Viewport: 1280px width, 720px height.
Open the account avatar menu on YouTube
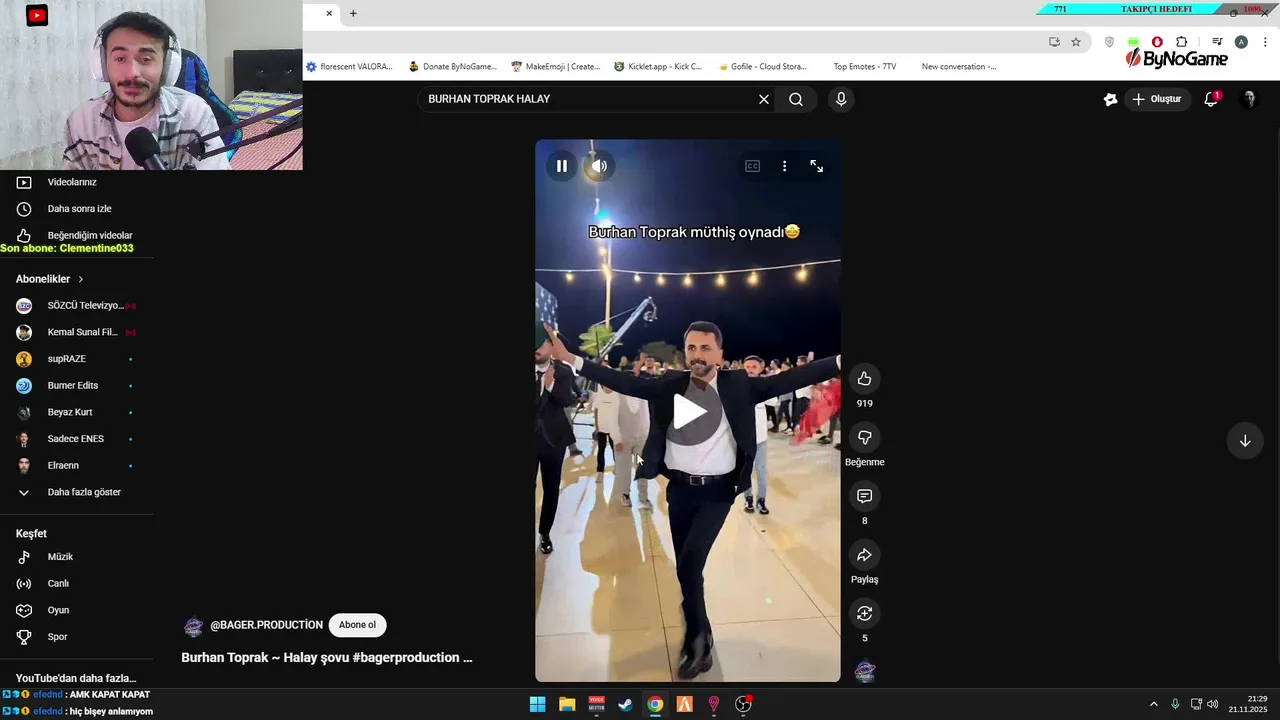1248,99
